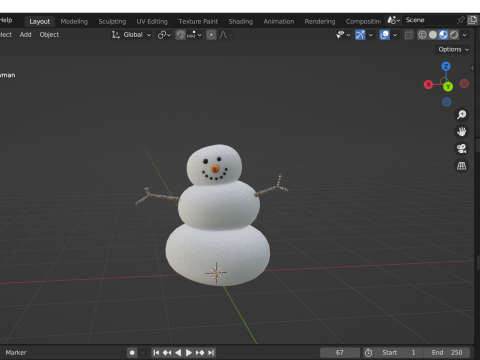Viewport: 480px width, 360px height.
Task: Click the transform orientation axes icon
Action: (x=115, y=35)
